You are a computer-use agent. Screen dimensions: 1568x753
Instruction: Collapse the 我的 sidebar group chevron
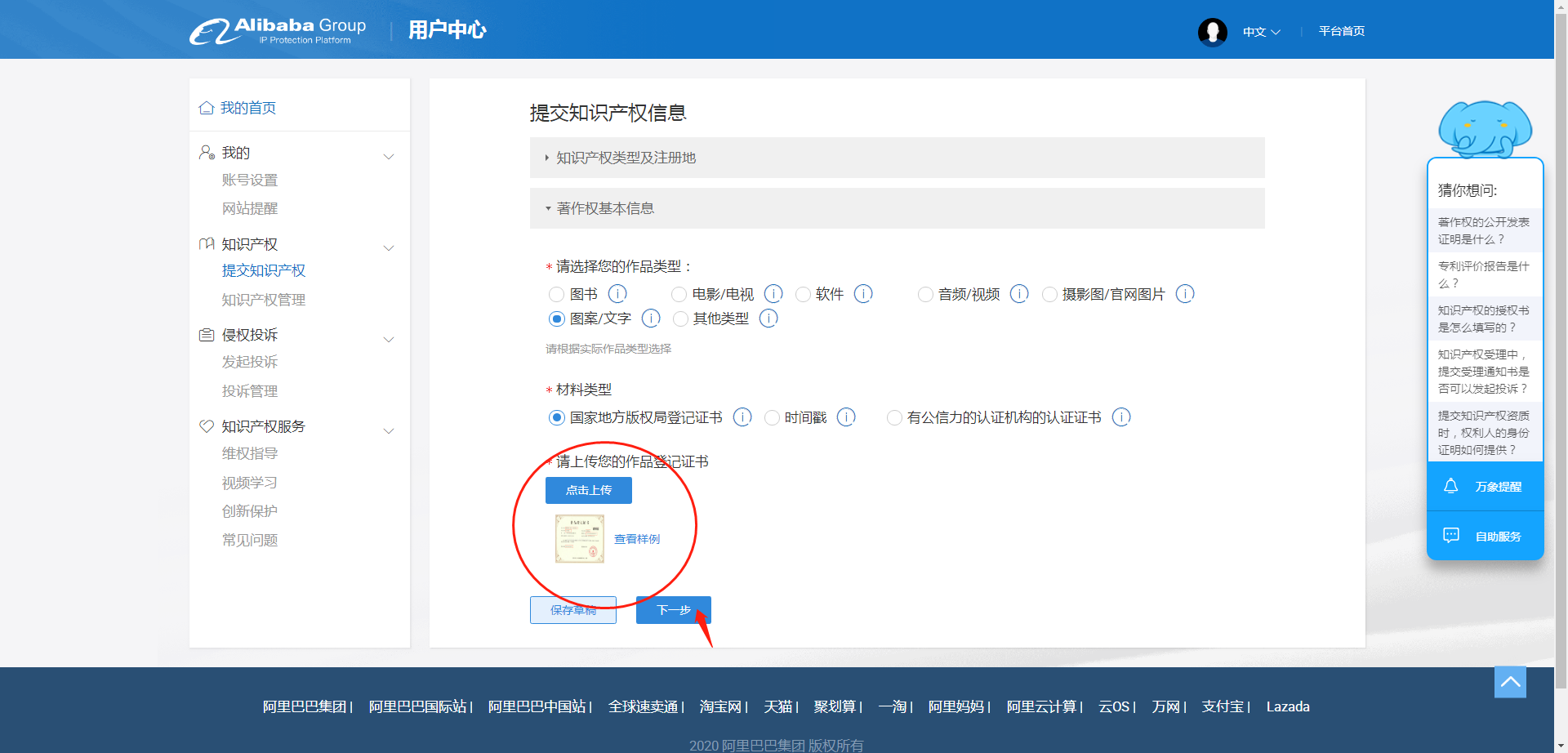pyautogui.click(x=389, y=156)
